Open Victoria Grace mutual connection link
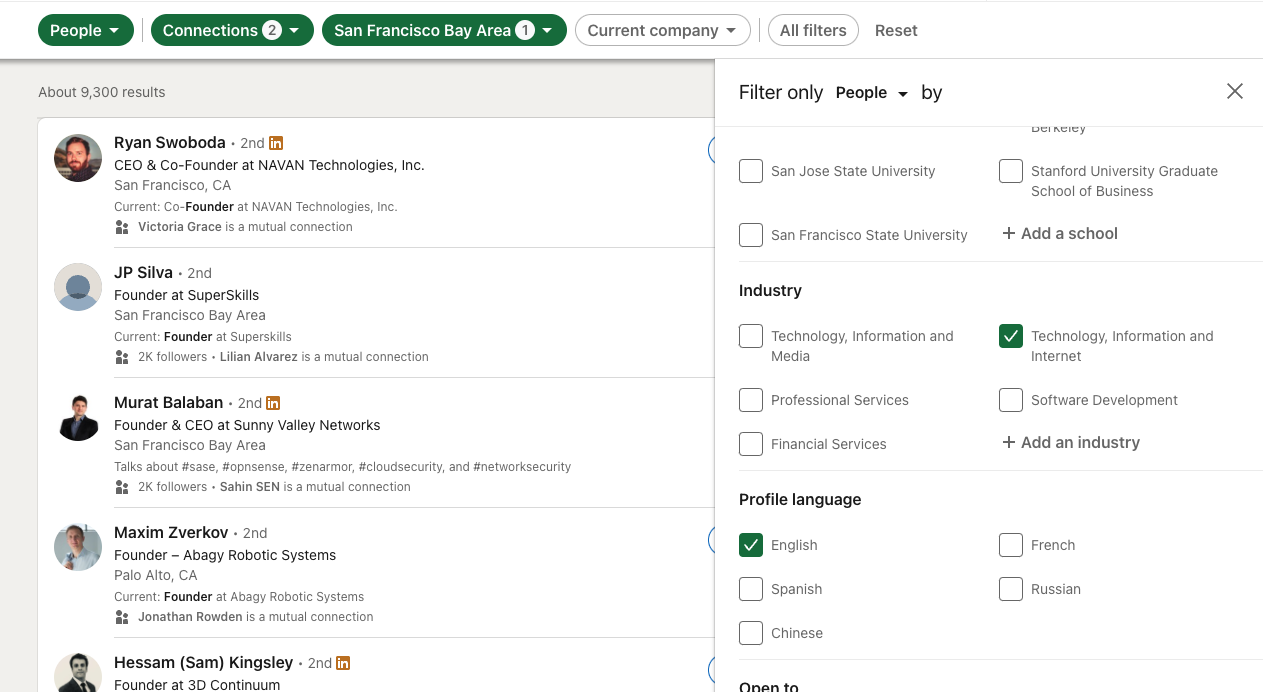 180,227
